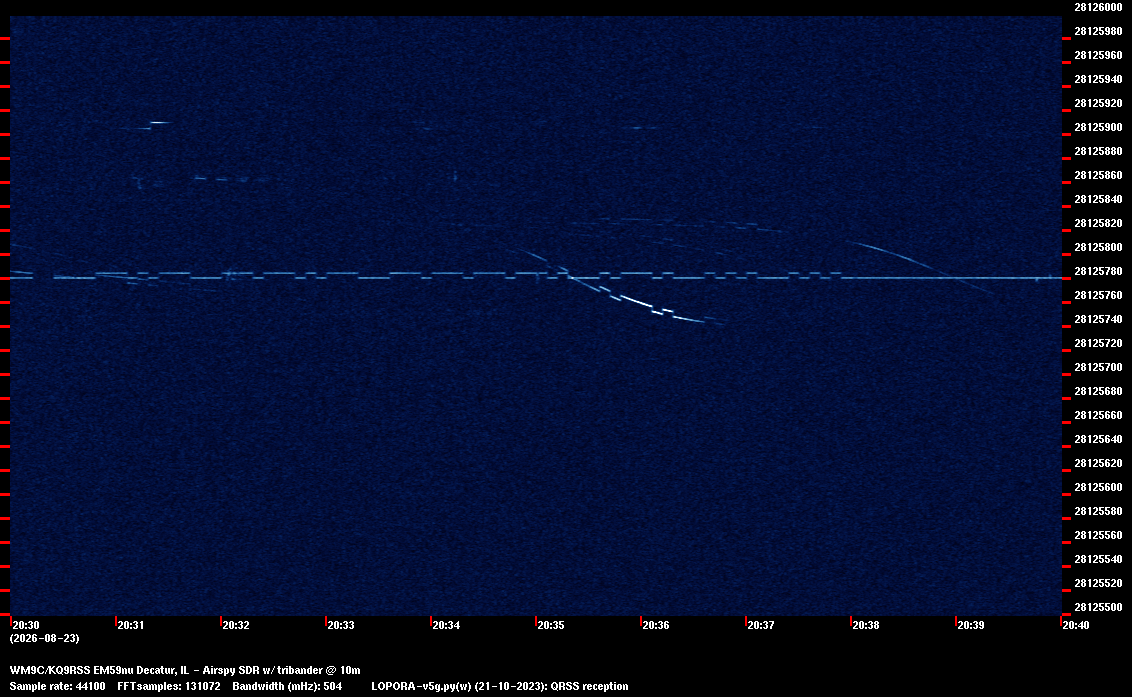This screenshot has height=697, width=1132.
Task: Select the 20:35 time axis label
Action: [x=551, y=625]
